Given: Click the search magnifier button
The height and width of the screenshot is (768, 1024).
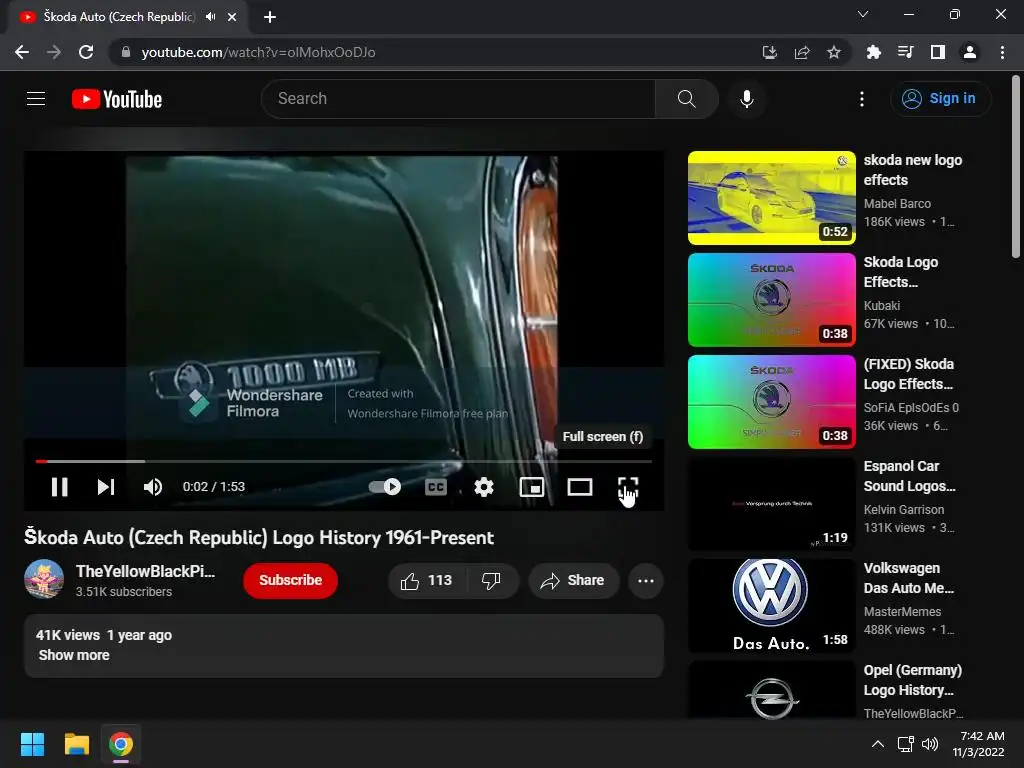Looking at the screenshot, I should pyautogui.click(x=686, y=99).
